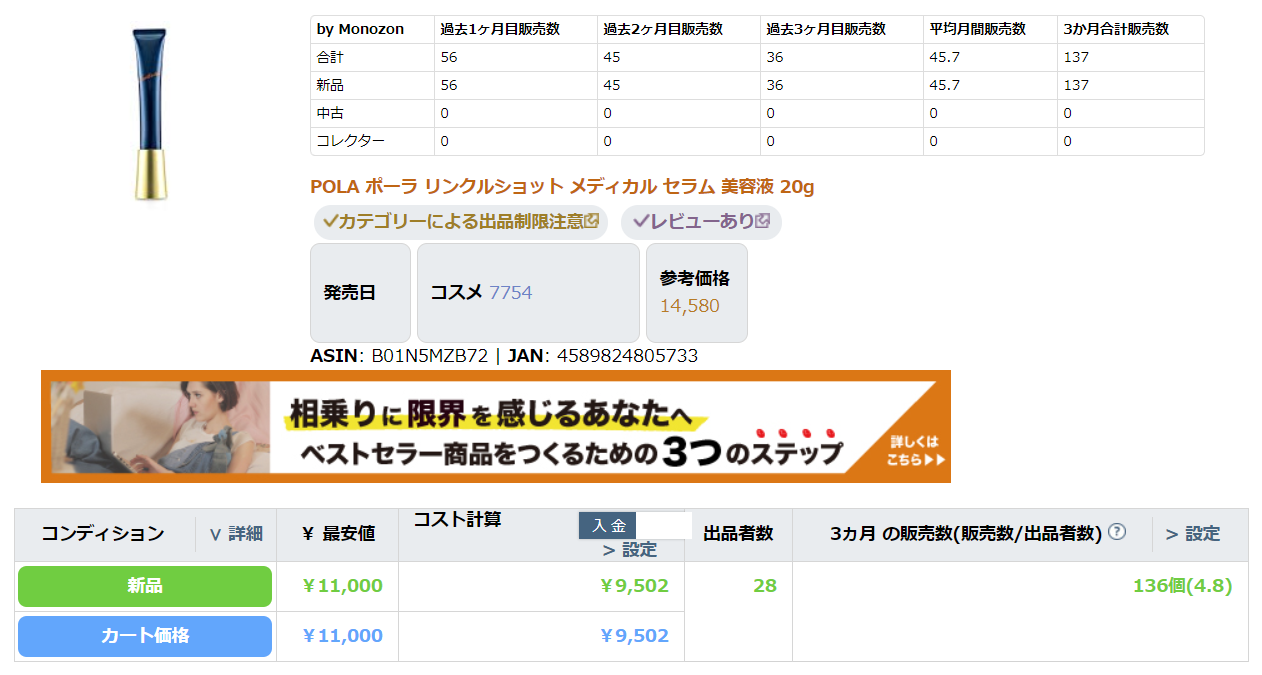
Task: Click the カテゴリーによる出品制限注意 badge
Action: click(461, 222)
